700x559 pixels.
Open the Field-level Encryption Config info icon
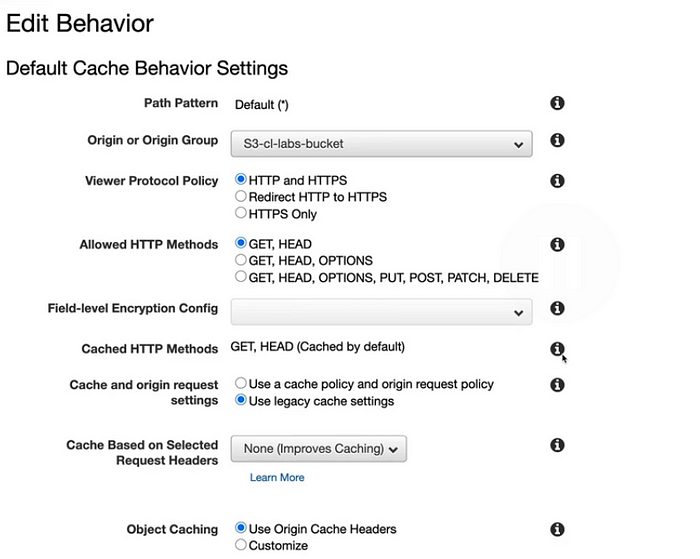pyautogui.click(x=557, y=309)
